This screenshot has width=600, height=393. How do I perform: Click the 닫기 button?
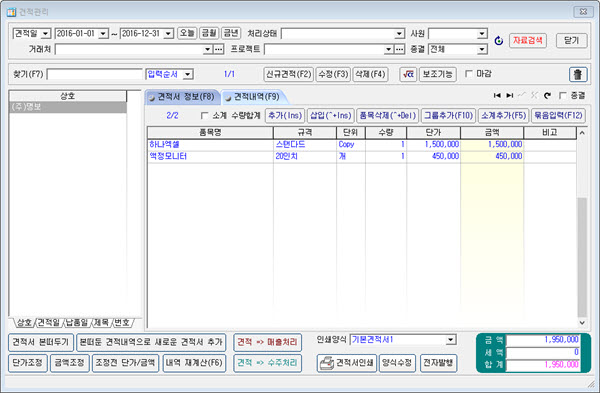click(x=571, y=41)
